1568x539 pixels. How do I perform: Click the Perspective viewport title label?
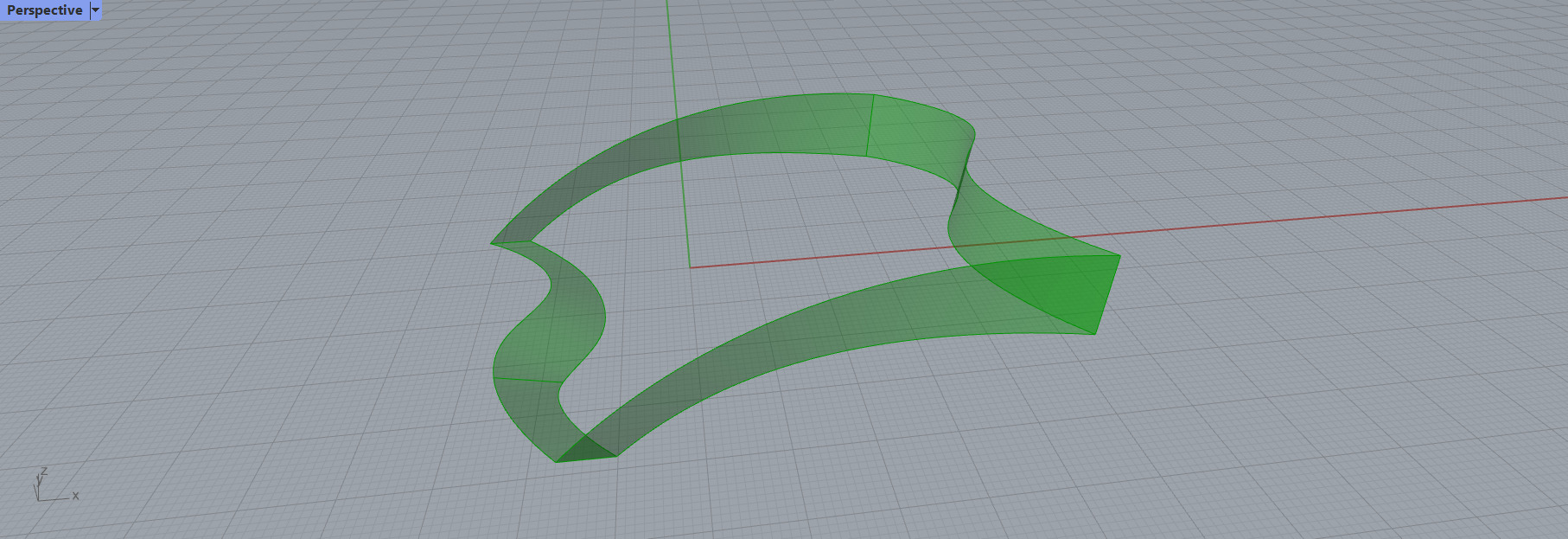45,10
